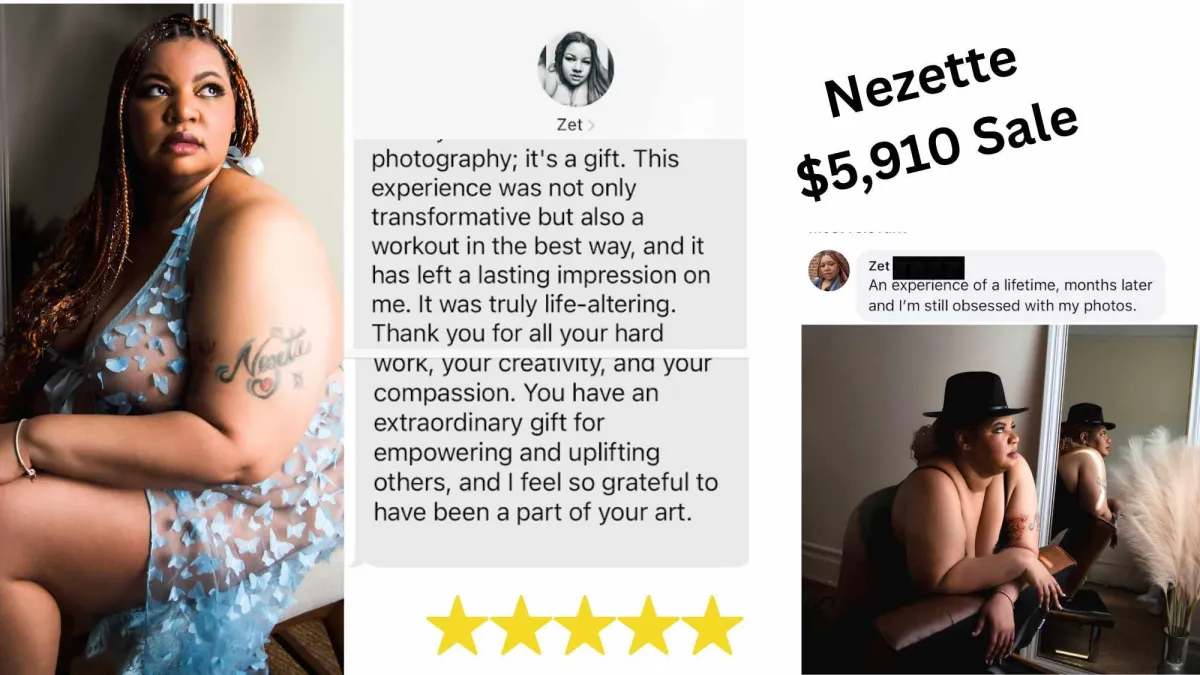Select the fifth yellow rating star
Screen dimensions: 1200x675
coord(712,625)
